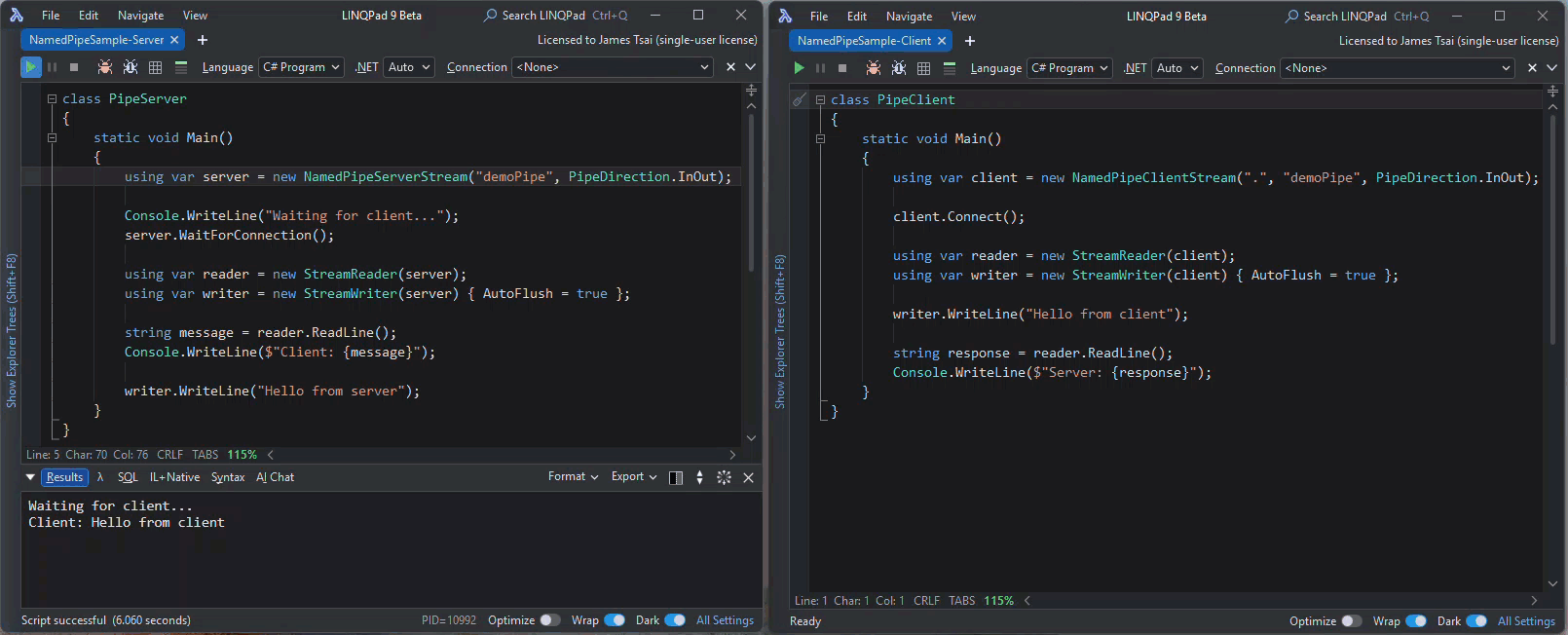Viewport: 1568px width, 635px height.
Task: Open Navigate menu in client window
Action: click(x=909, y=17)
